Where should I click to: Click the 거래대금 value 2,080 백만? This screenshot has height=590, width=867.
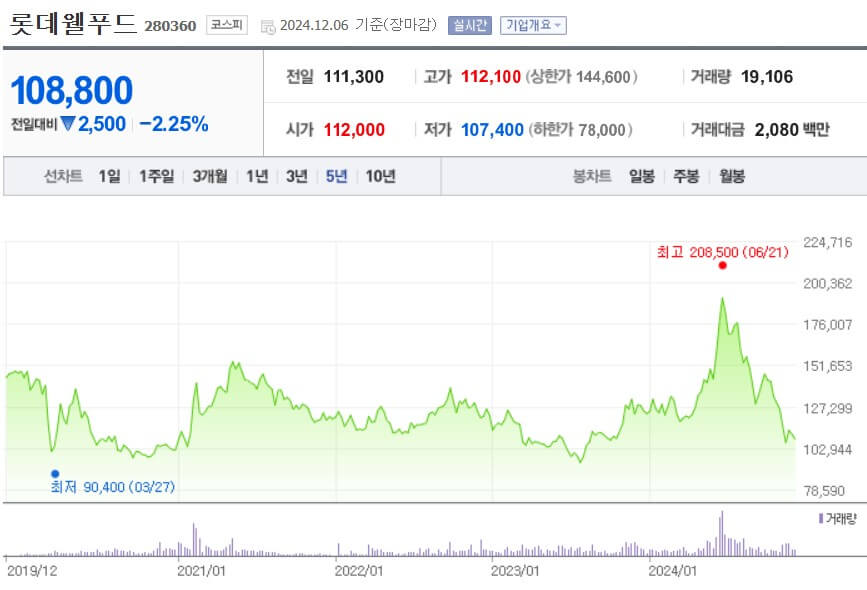[792, 129]
